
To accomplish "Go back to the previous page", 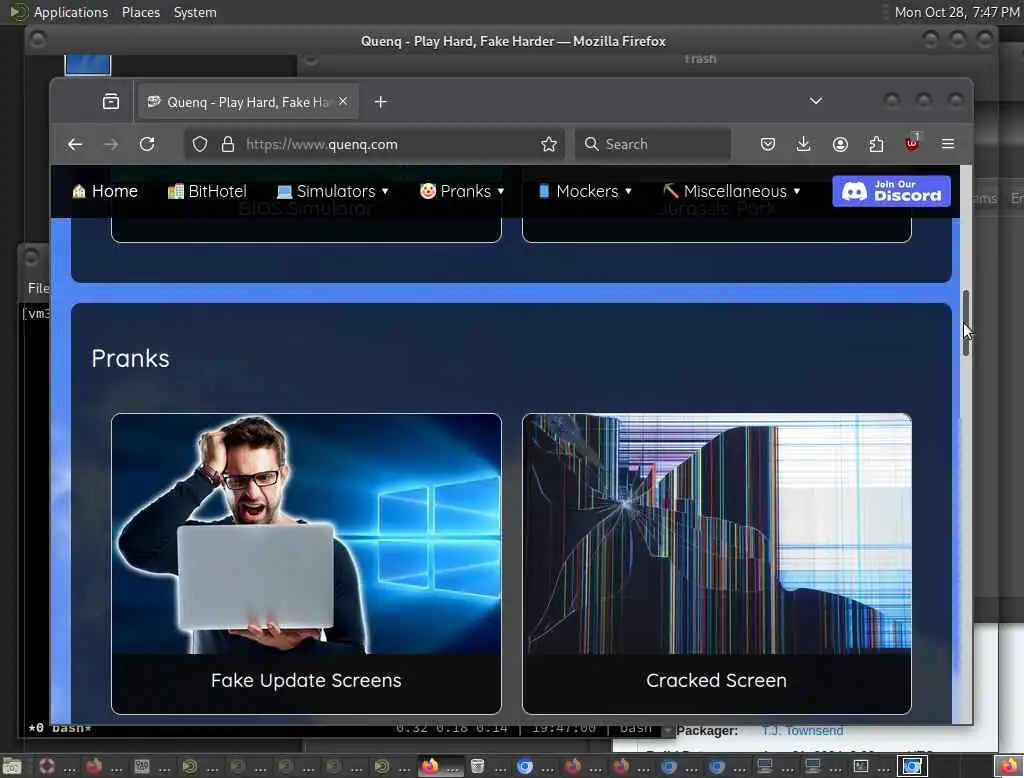I will [x=75, y=144].
